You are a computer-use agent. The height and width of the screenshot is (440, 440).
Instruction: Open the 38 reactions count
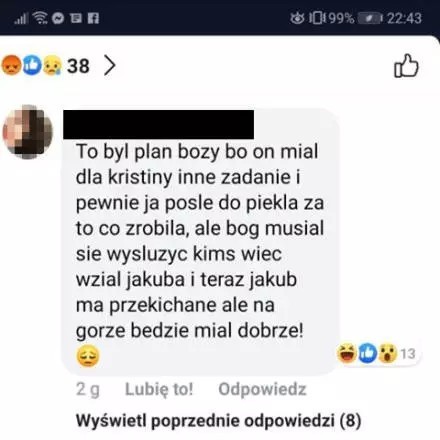click(78, 66)
